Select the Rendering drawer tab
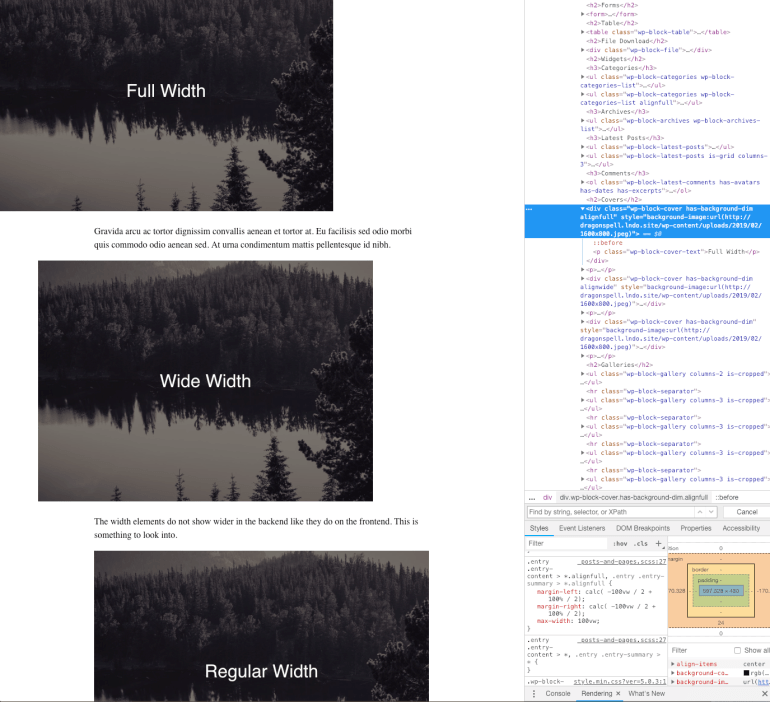Viewport: 770px width, 702px height. point(597,694)
